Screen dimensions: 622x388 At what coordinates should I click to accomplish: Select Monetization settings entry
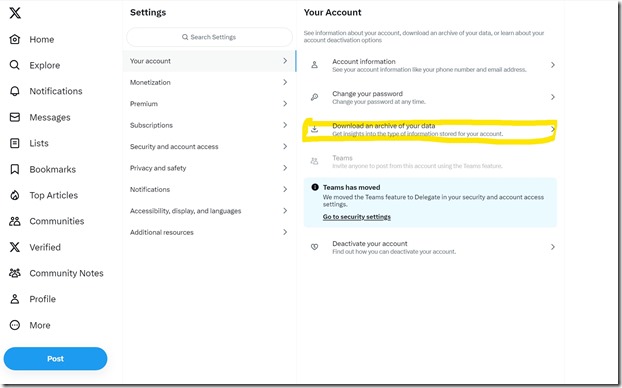(209, 82)
